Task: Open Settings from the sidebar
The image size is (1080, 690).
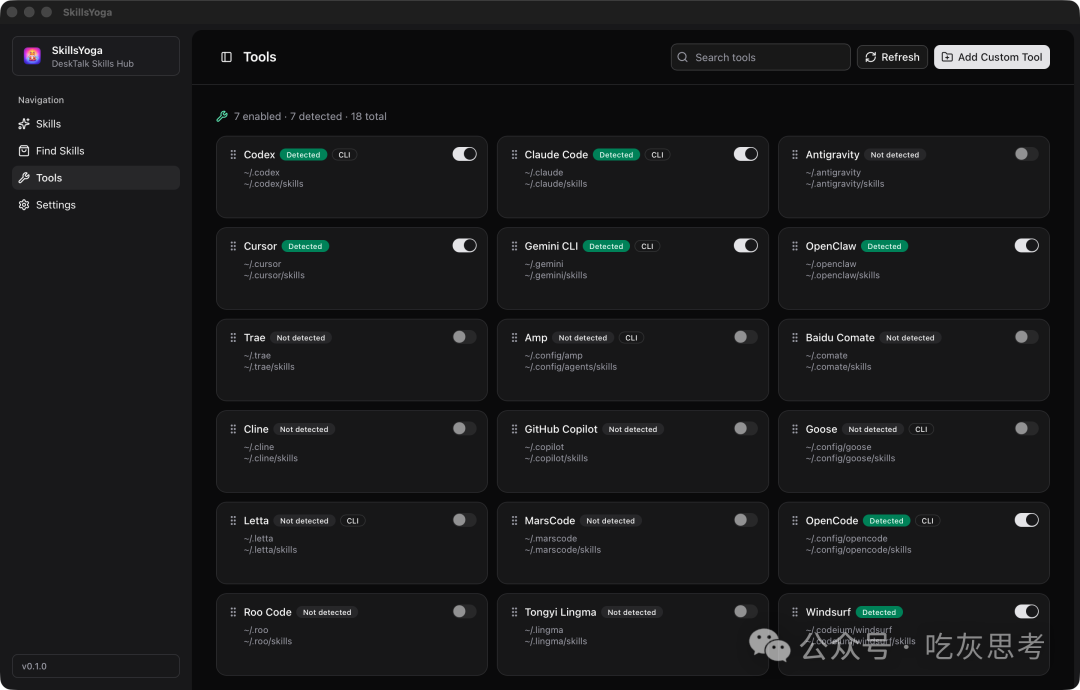Action: [x=96, y=205]
